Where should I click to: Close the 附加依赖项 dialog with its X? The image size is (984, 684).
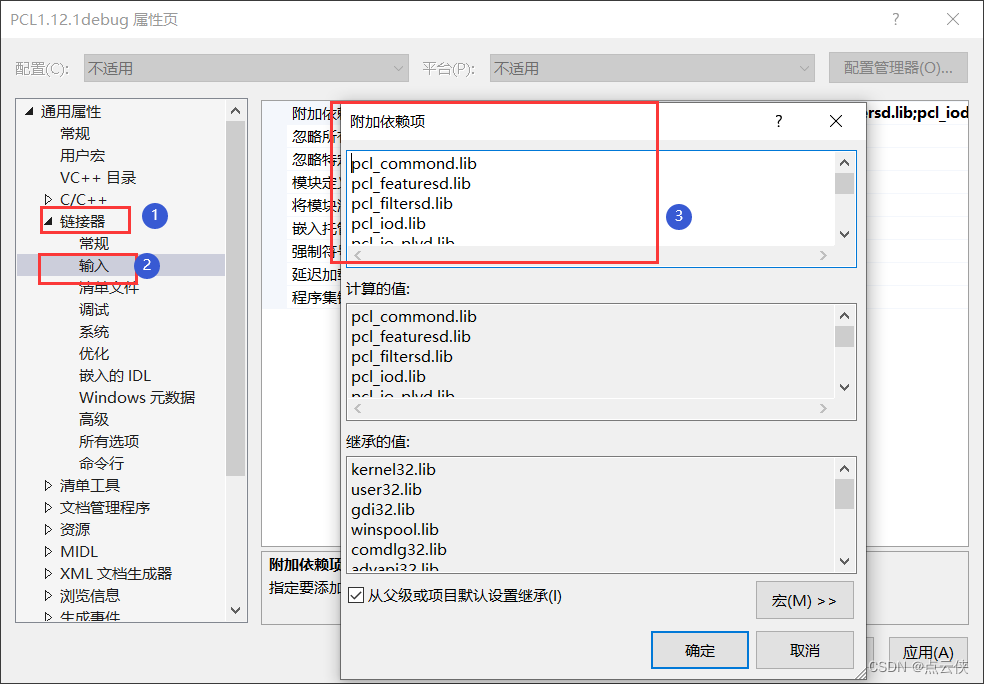[x=836, y=121]
